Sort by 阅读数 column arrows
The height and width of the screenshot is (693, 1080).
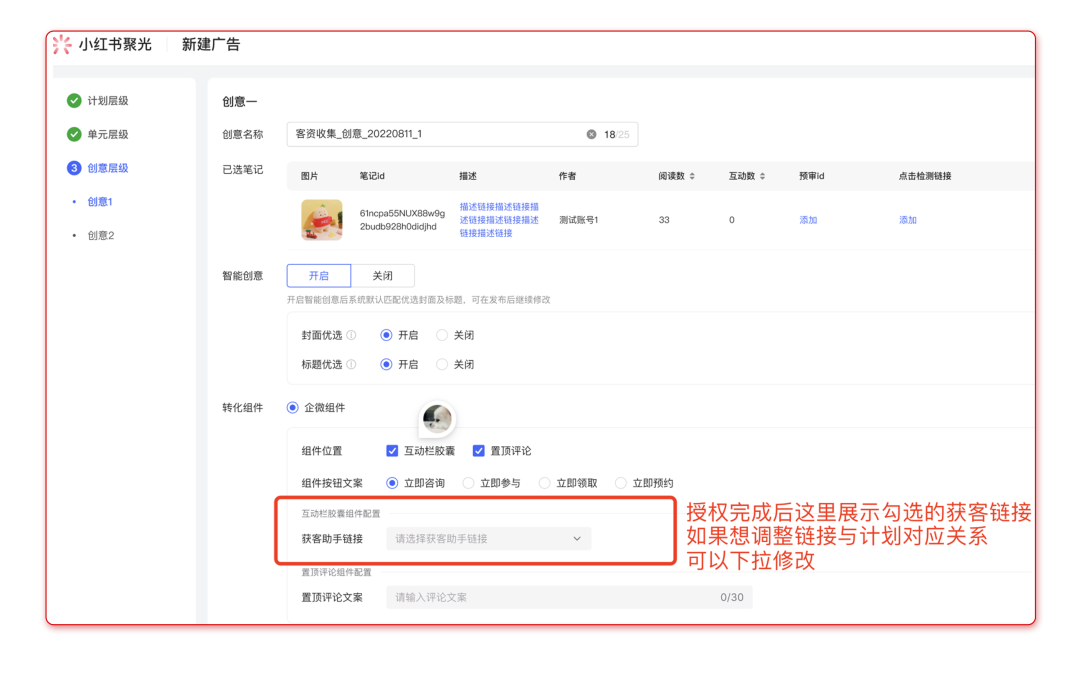692,176
